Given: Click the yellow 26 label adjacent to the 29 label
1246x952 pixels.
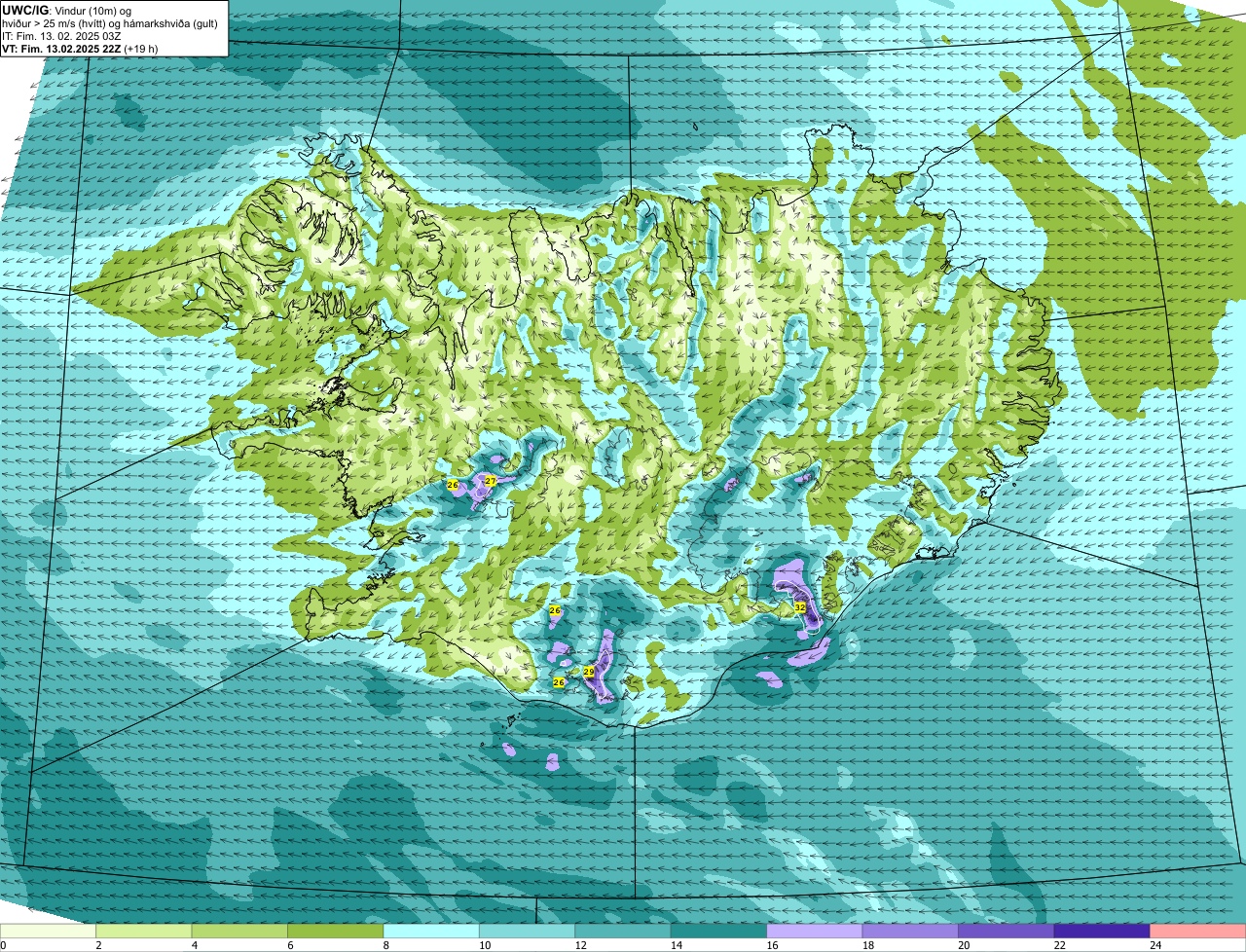Looking at the screenshot, I should click(559, 682).
